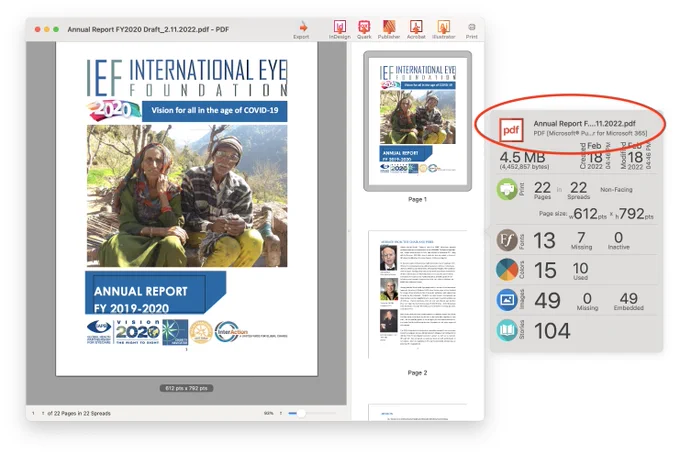This screenshot has width=680, height=455.
Task: Click the Stories book icon
Action: 507,331
